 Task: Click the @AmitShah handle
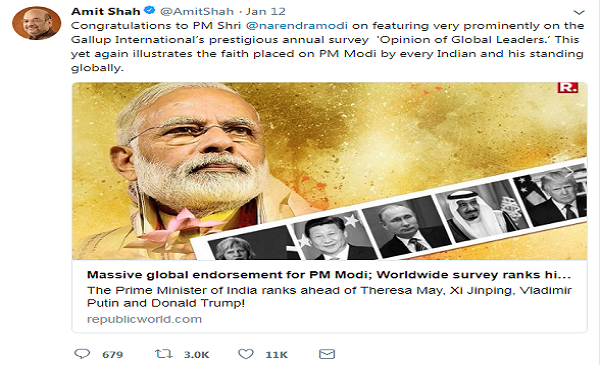(197, 11)
